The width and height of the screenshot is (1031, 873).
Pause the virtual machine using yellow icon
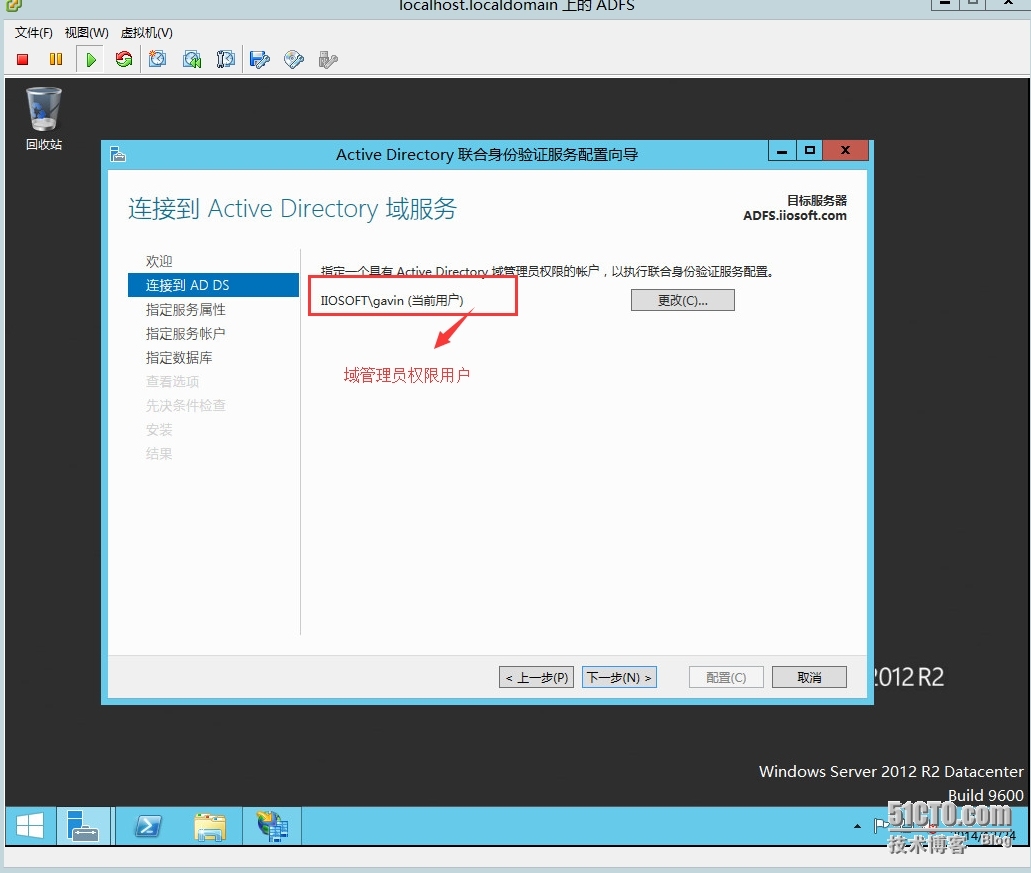pos(56,60)
